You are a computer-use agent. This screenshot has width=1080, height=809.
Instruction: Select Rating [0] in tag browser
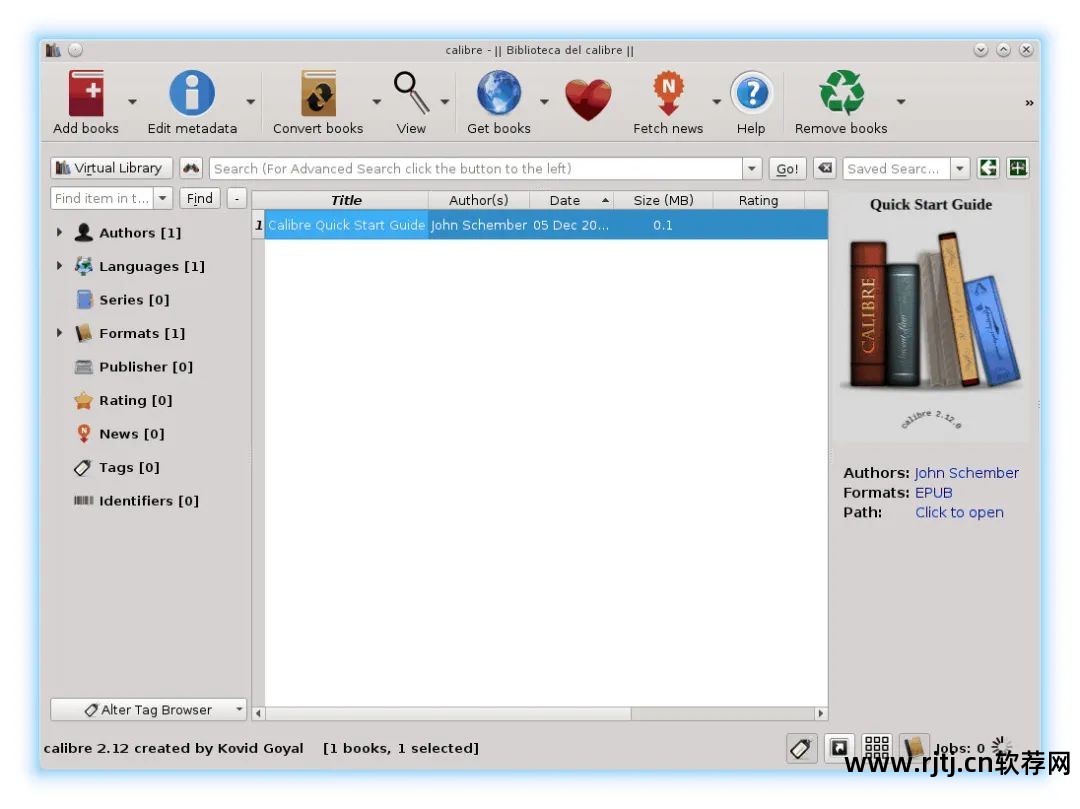(x=136, y=400)
